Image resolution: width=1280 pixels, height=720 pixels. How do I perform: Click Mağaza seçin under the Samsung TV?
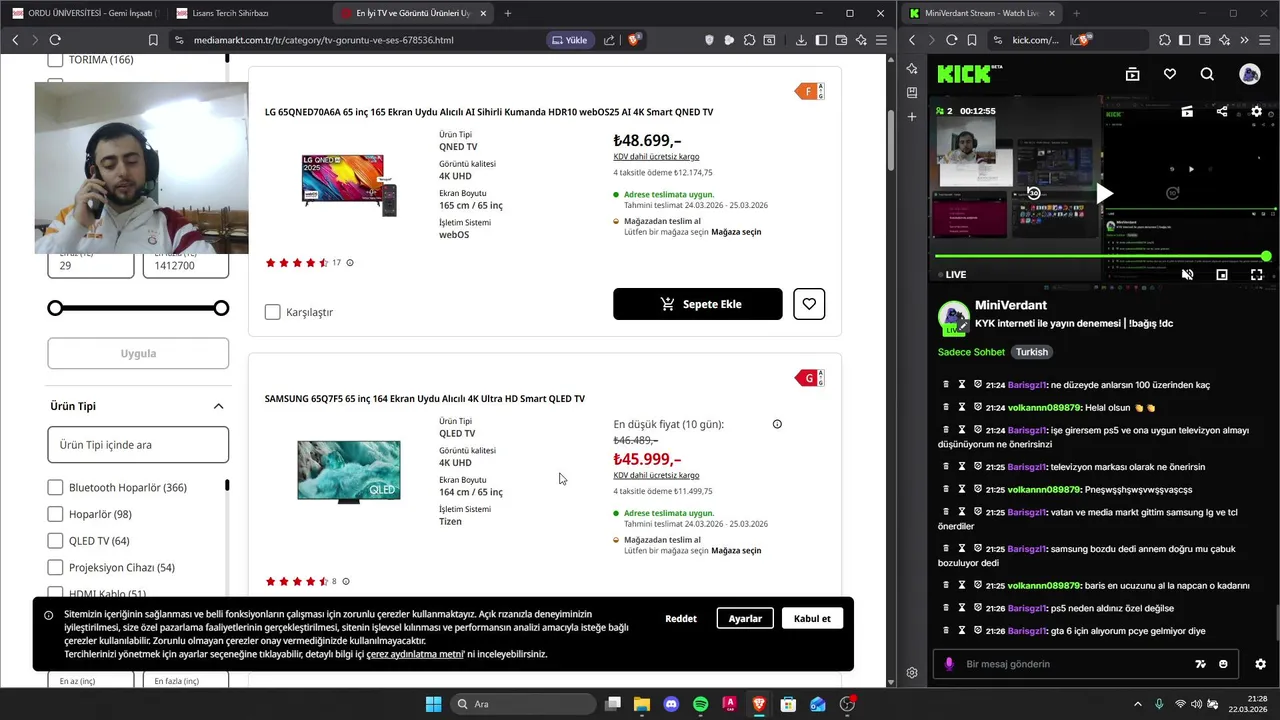pos(736,551)
